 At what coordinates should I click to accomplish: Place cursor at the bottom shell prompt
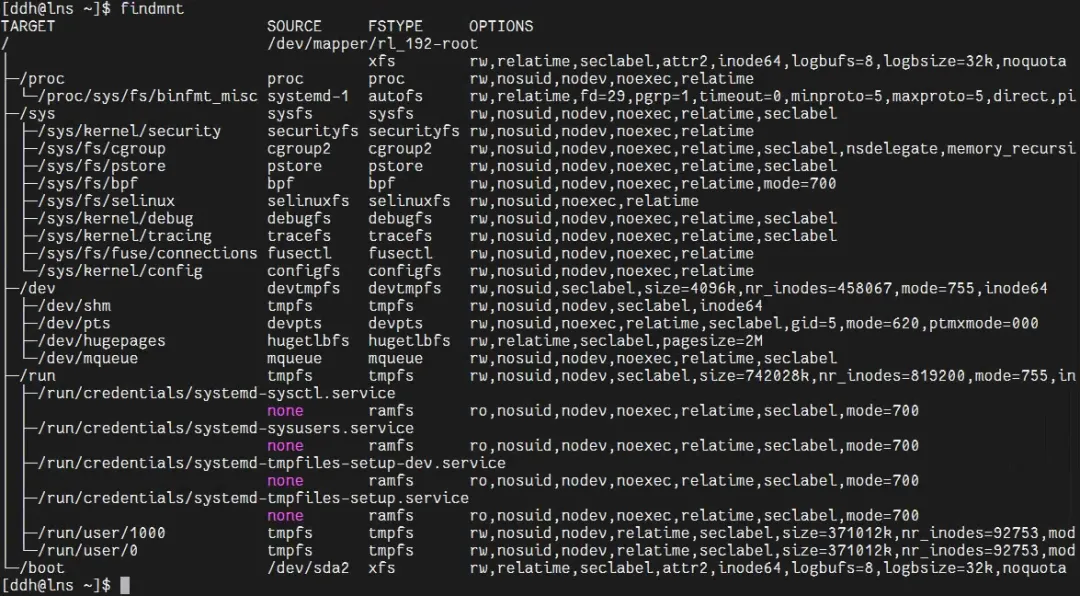(124, 585)
